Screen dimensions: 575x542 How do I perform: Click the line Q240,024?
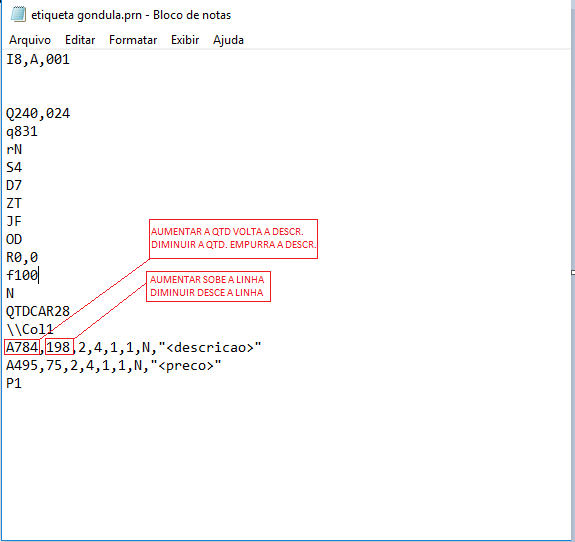(38, 113)
